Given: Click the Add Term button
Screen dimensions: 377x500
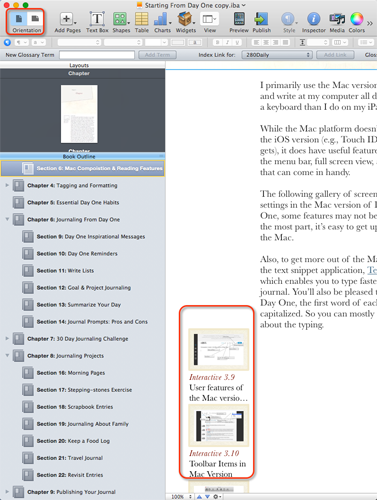Looking at the screenshot, I should 157,55.
